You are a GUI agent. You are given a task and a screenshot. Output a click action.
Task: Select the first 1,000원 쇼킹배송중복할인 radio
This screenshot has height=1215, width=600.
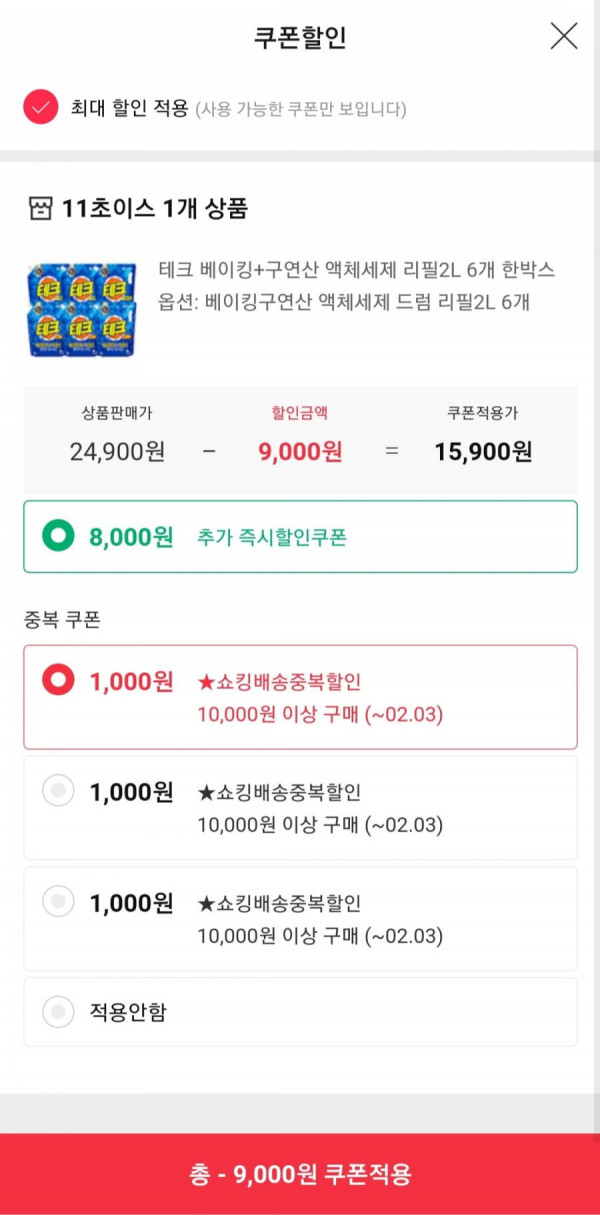click(x=58, y=681)
